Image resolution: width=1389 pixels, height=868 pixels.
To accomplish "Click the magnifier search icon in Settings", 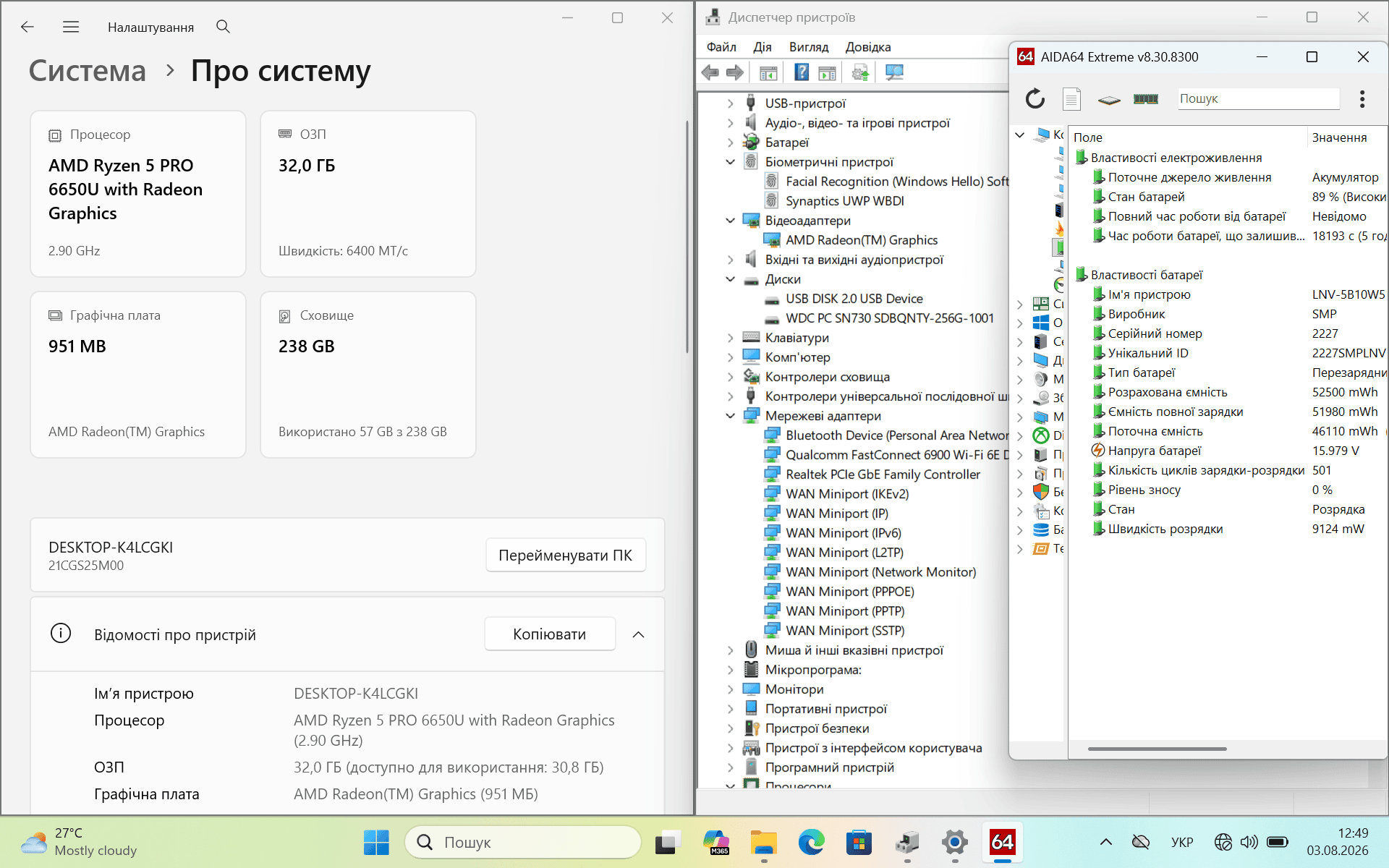I will coord(223,27).
